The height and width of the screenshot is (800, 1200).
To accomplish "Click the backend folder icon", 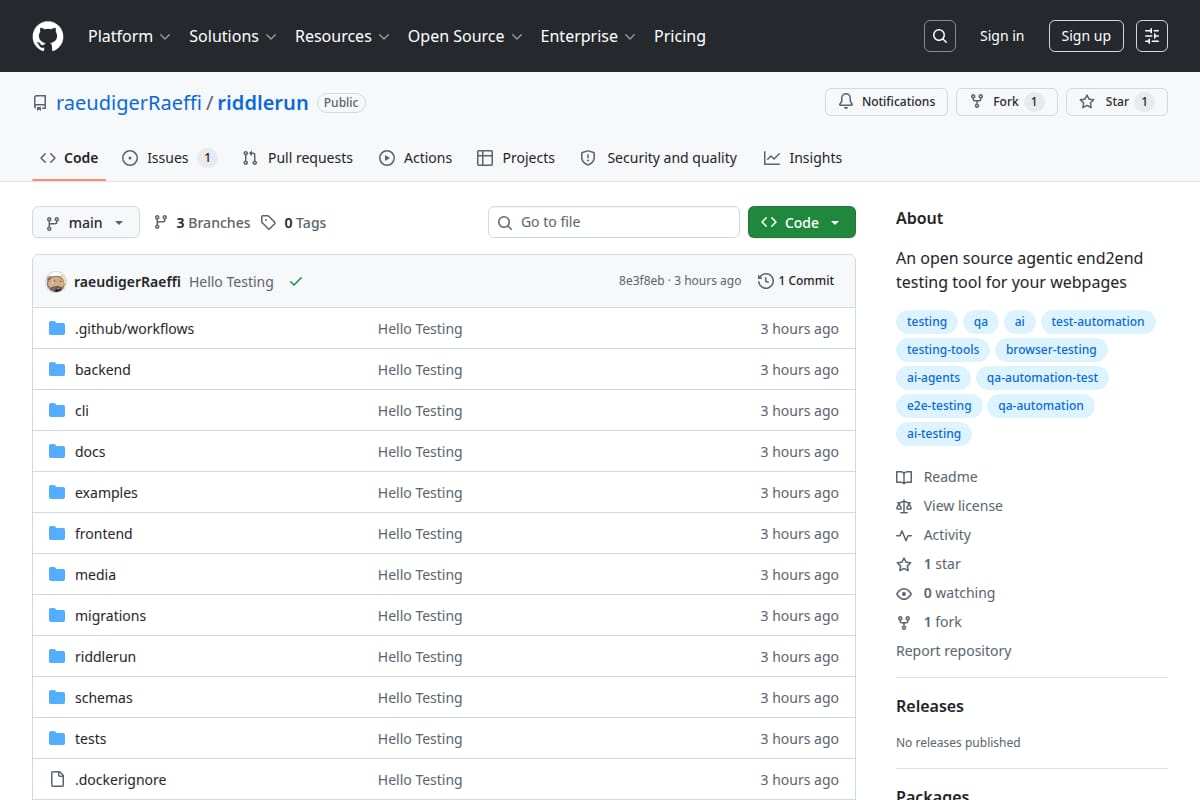I will click(x=57, y=370).
